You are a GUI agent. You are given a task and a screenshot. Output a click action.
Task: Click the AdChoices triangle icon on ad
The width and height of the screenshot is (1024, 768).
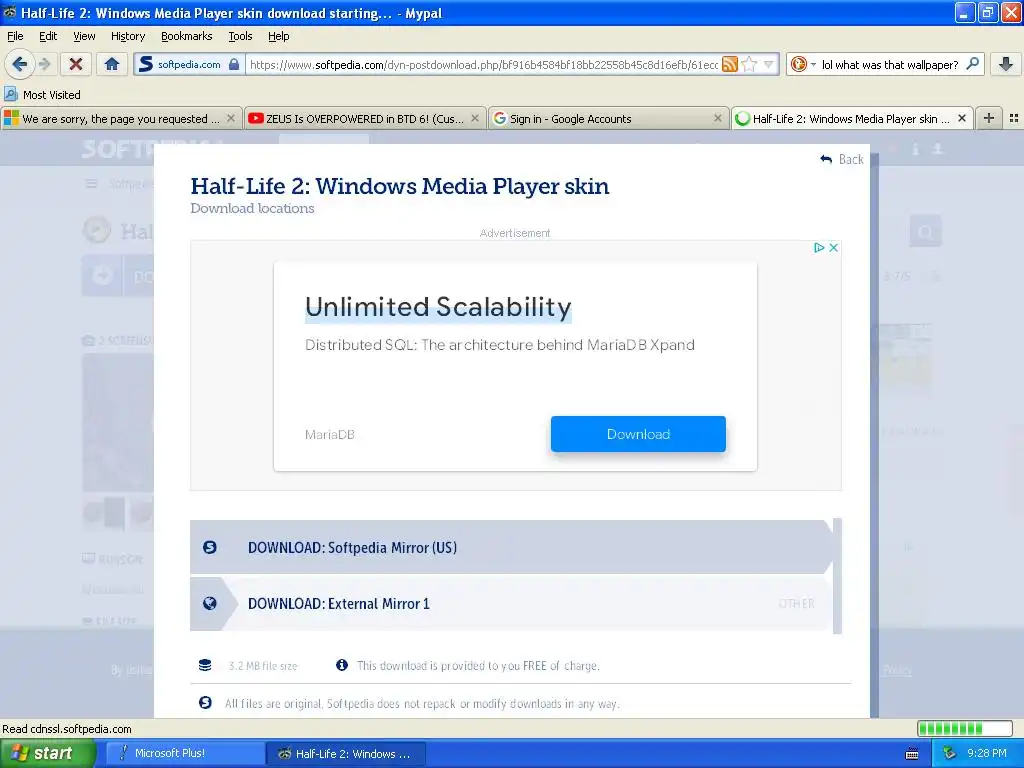tap(819, 248)
